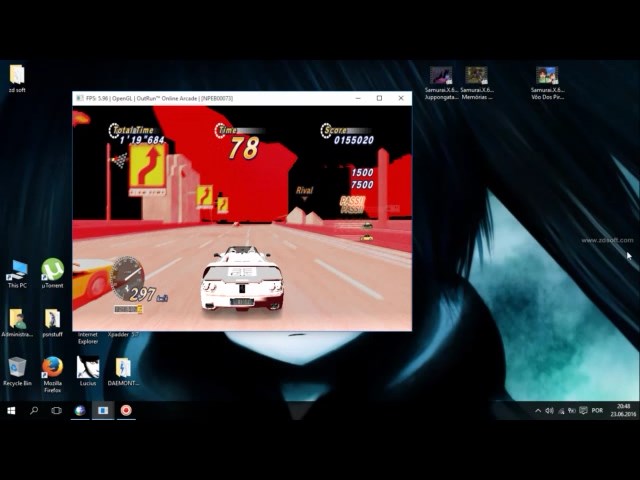Open the Samurai X Vôo Dos Pir video
640x480 pixels.
pyautogui.click(x=547, y=76)
